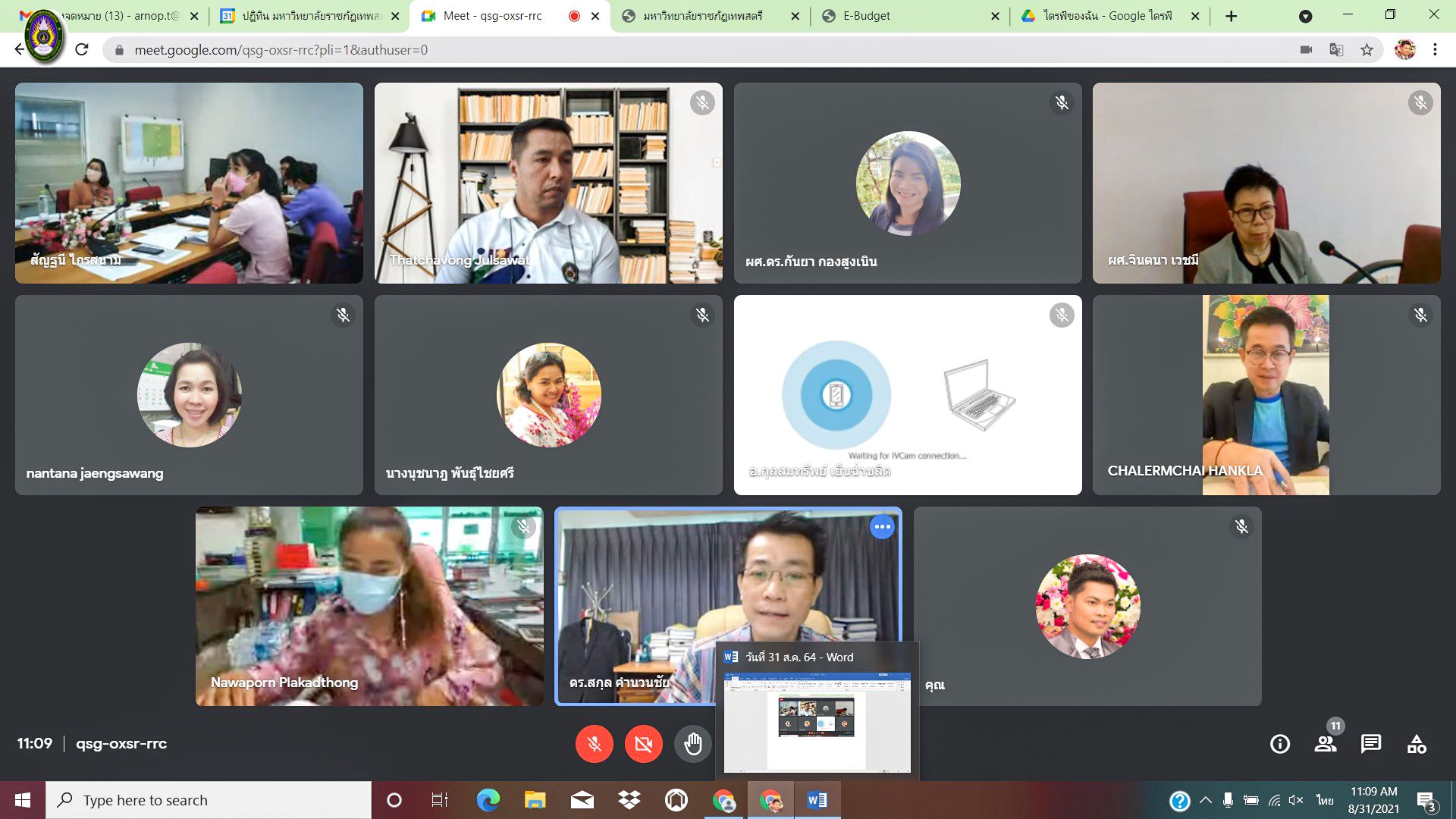
Task: Turn on camera with red video button
Action: 643,744
